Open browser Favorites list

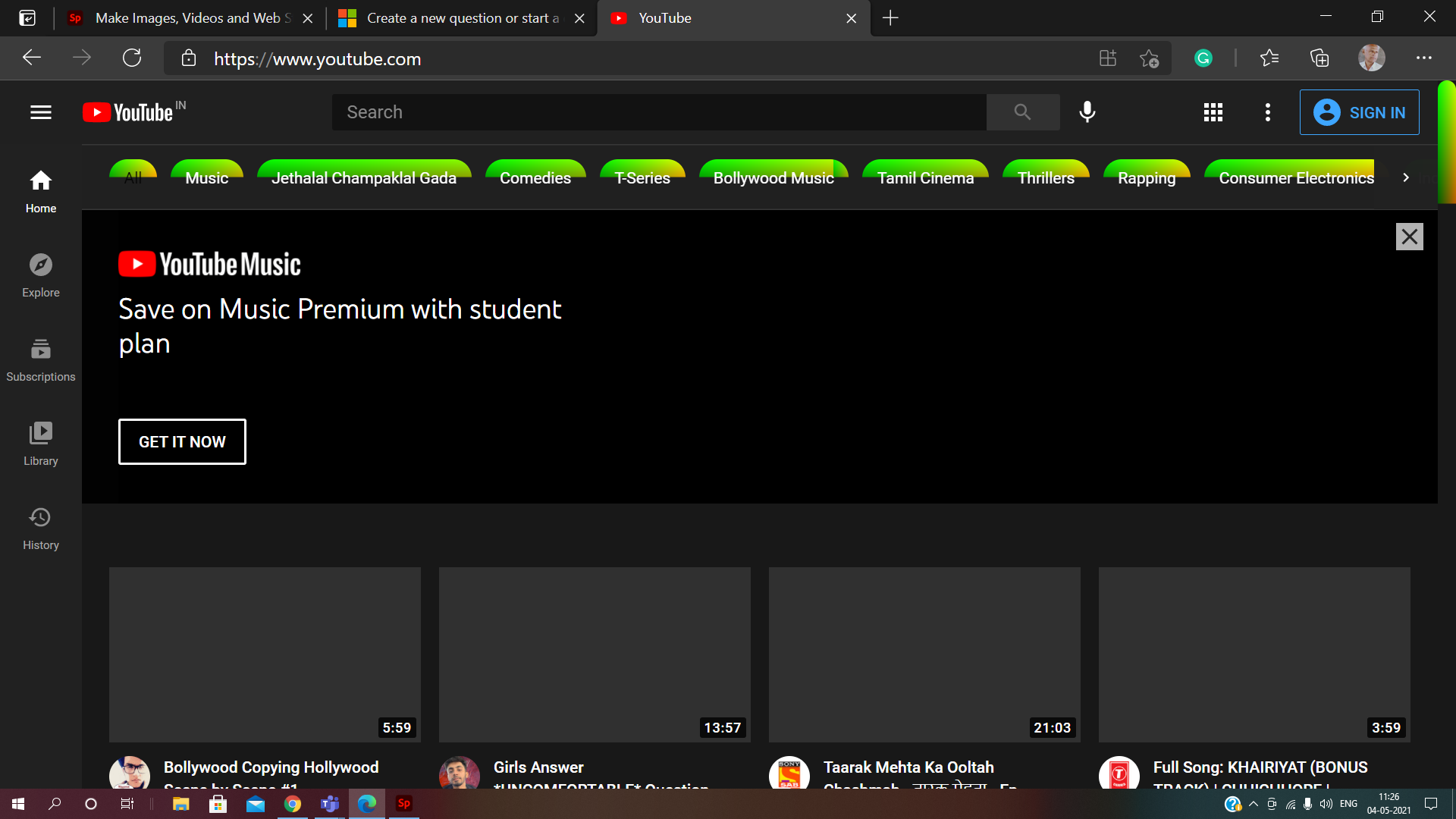(1269, 58)
